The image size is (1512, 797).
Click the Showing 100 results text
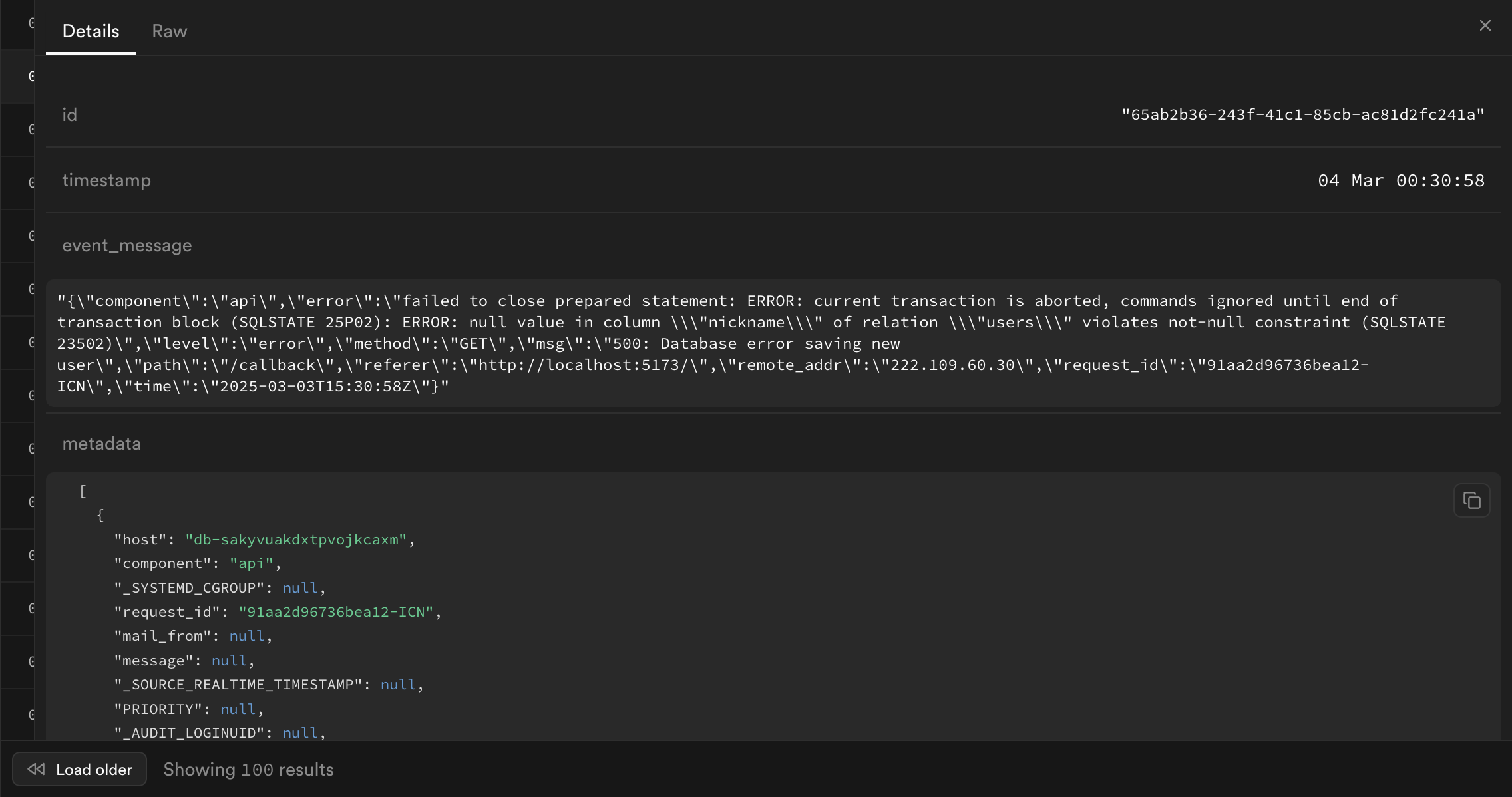[x=248, y=770]
